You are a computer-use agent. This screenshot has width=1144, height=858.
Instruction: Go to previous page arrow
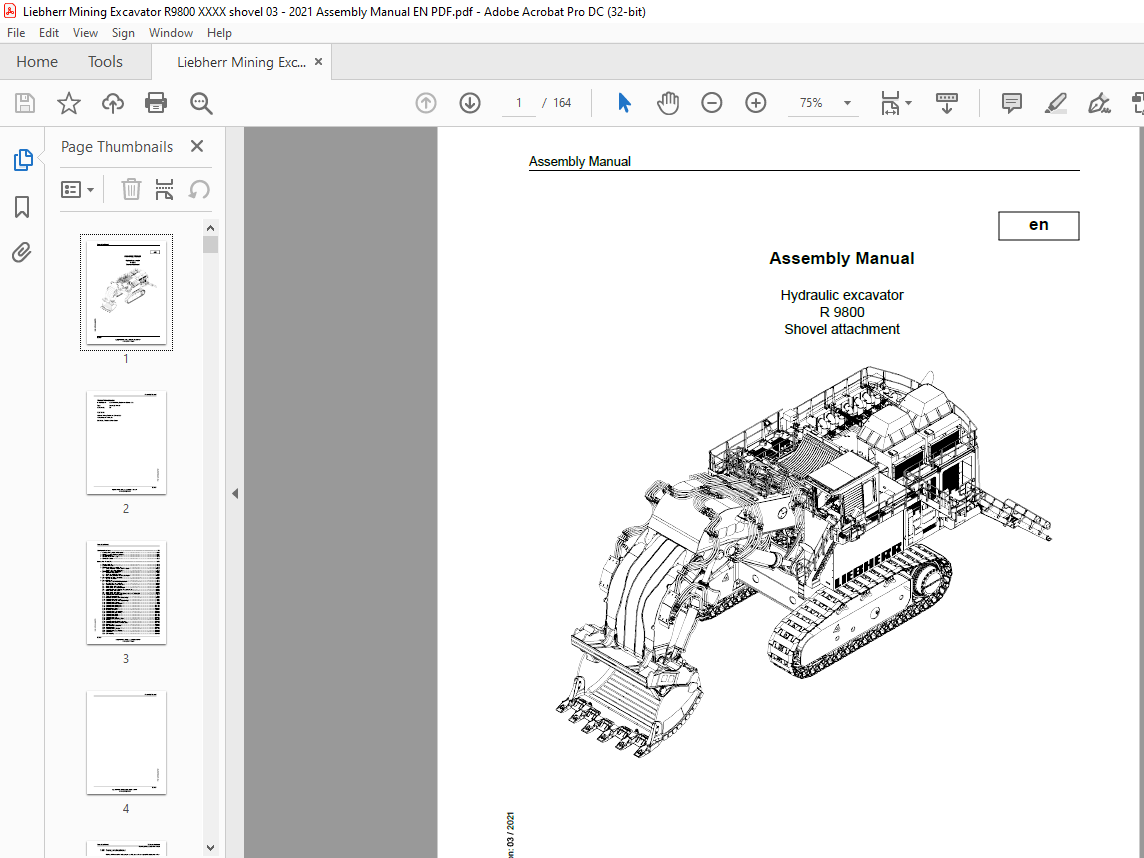tap(426, 103)
